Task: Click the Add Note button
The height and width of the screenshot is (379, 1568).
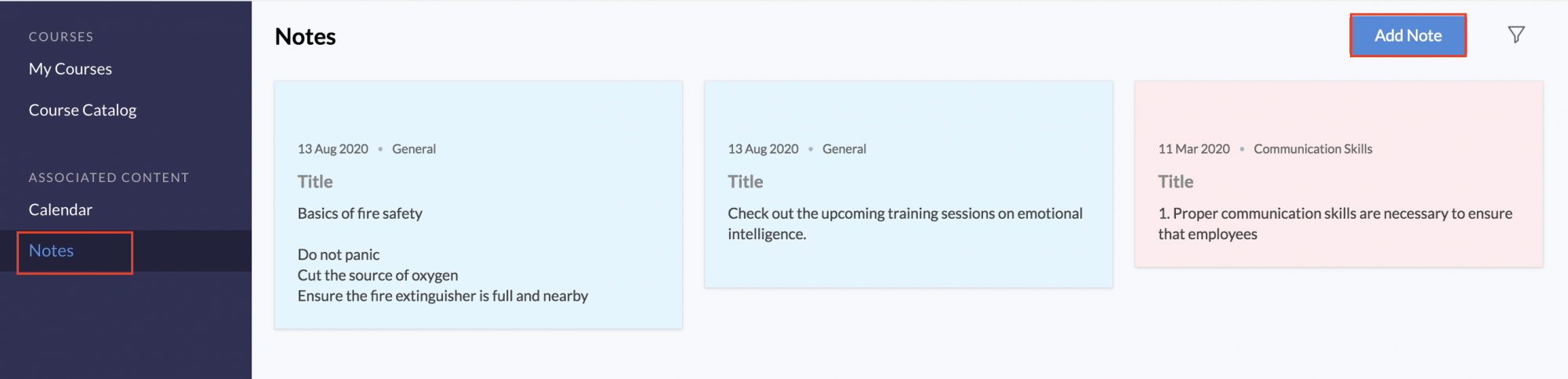Action: 1408,35
